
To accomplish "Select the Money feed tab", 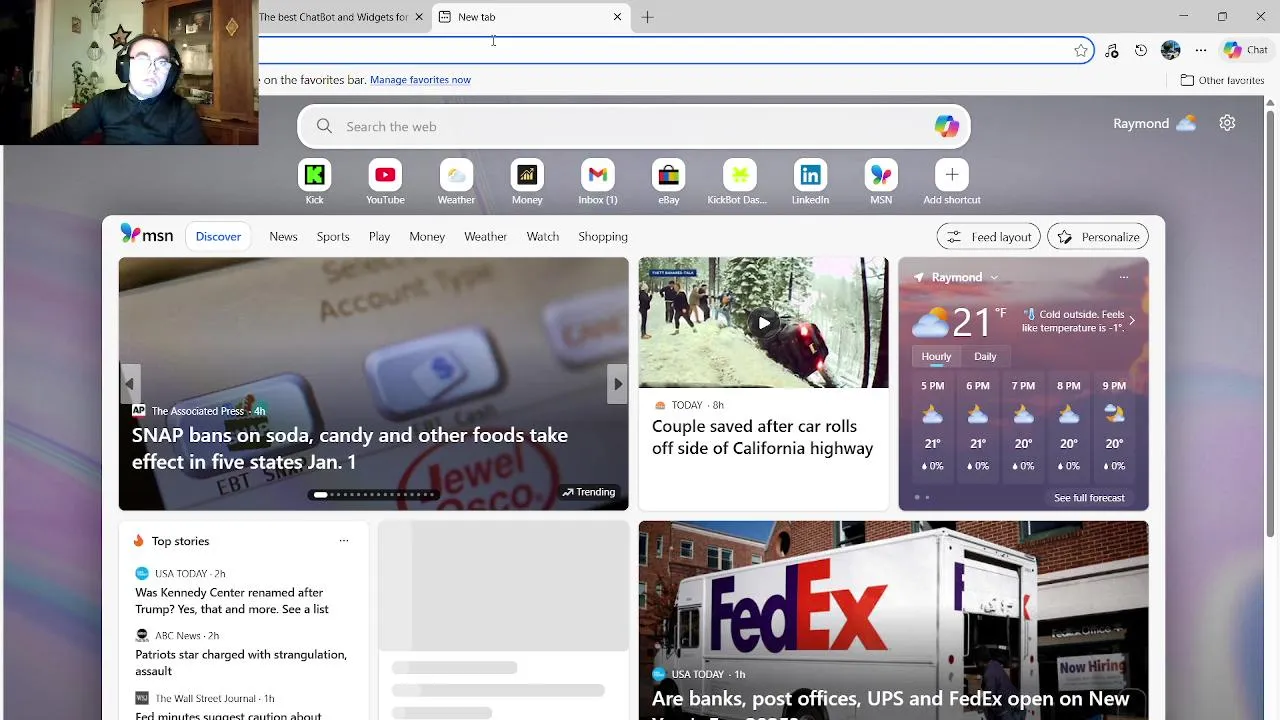I will tap(427, 237).
